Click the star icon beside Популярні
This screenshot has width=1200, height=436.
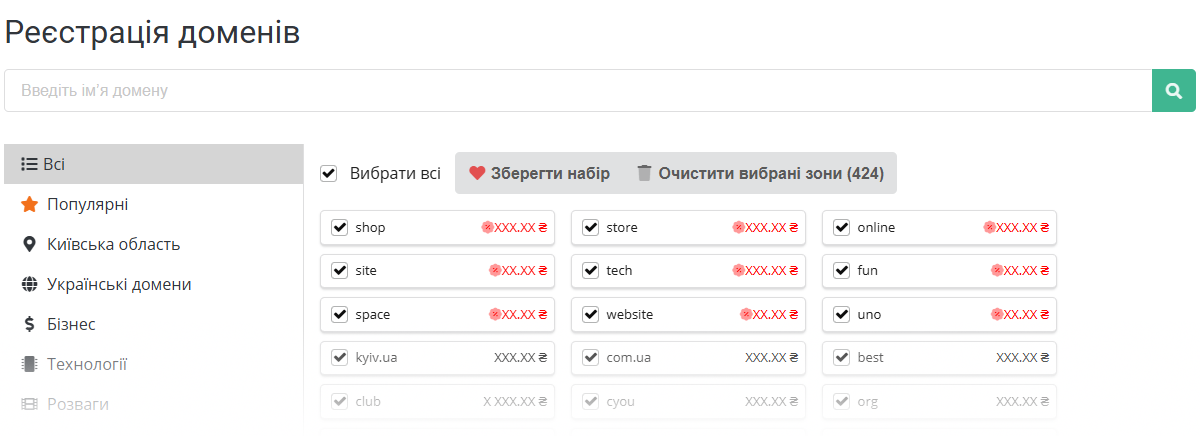(29, 204)
